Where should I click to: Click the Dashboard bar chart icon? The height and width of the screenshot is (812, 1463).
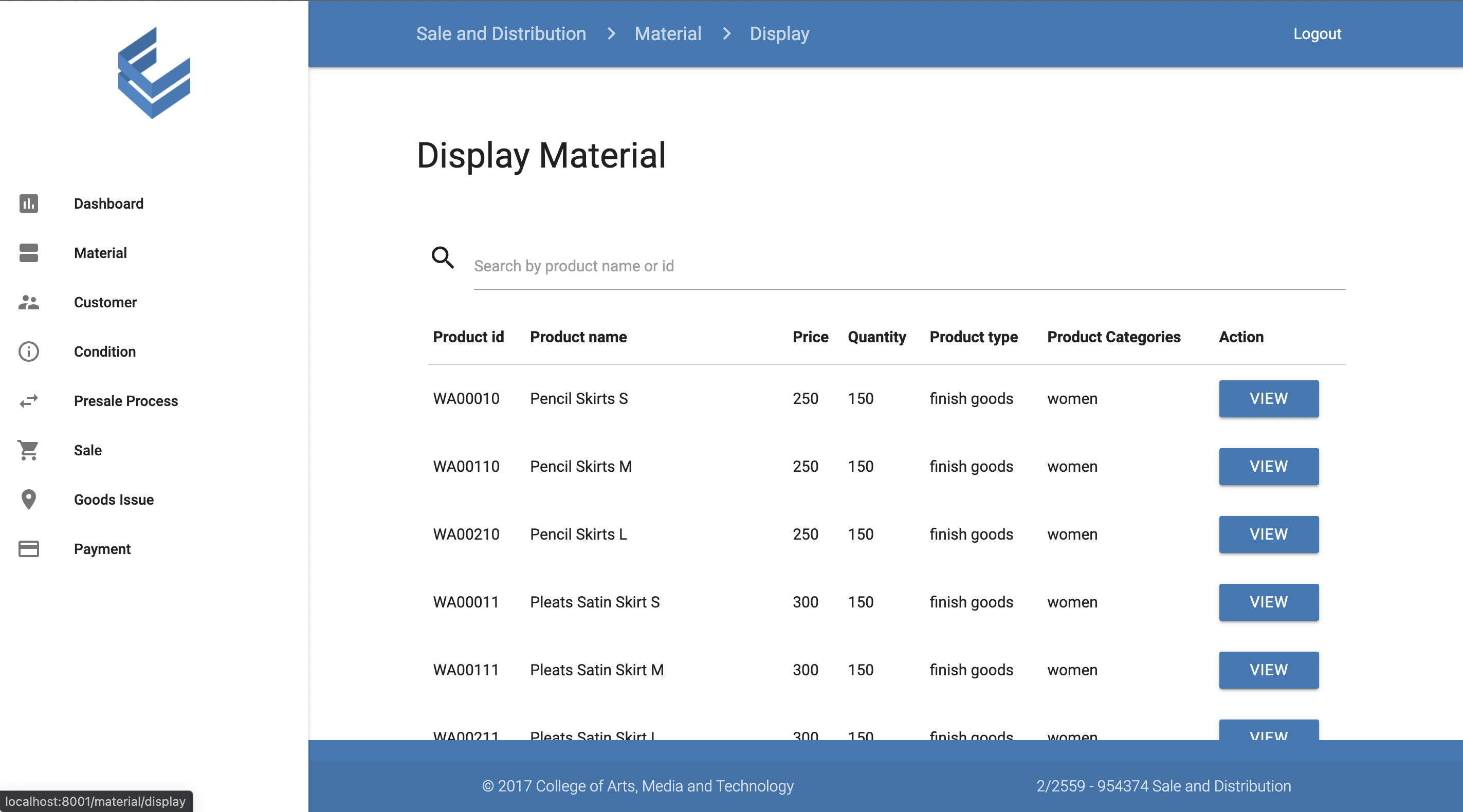point(28,204)
